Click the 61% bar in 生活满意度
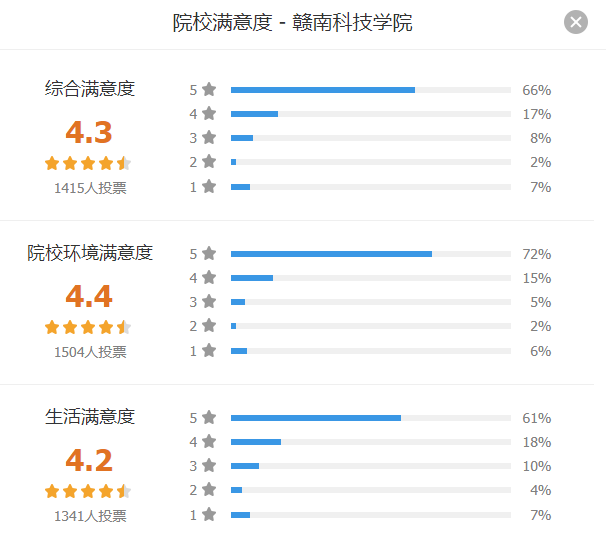The height and width of the screenshot is (546, 606). 371,418
